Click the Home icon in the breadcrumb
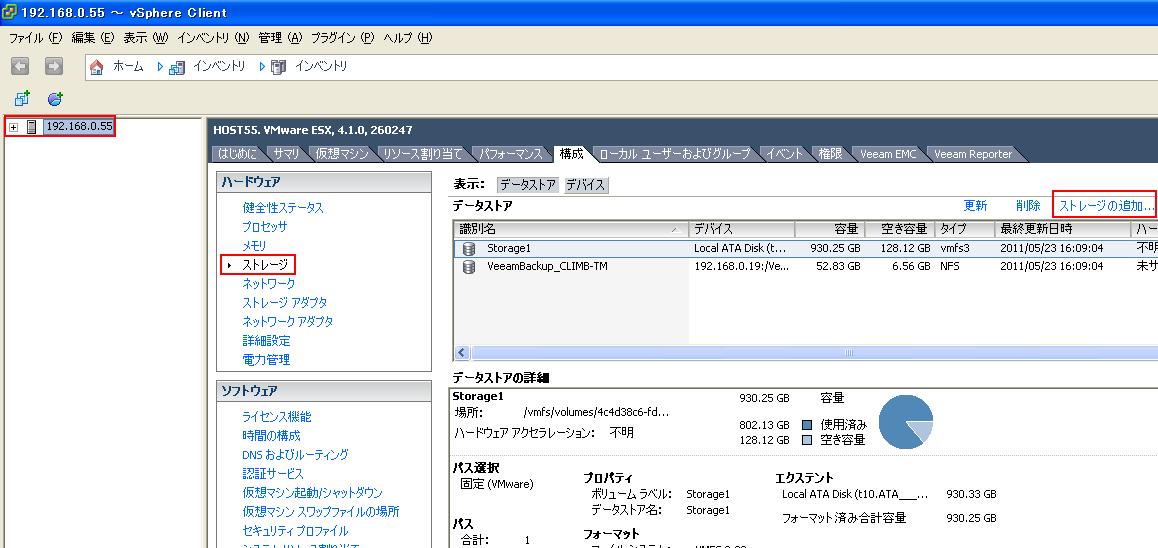 (x=97, y=66)
